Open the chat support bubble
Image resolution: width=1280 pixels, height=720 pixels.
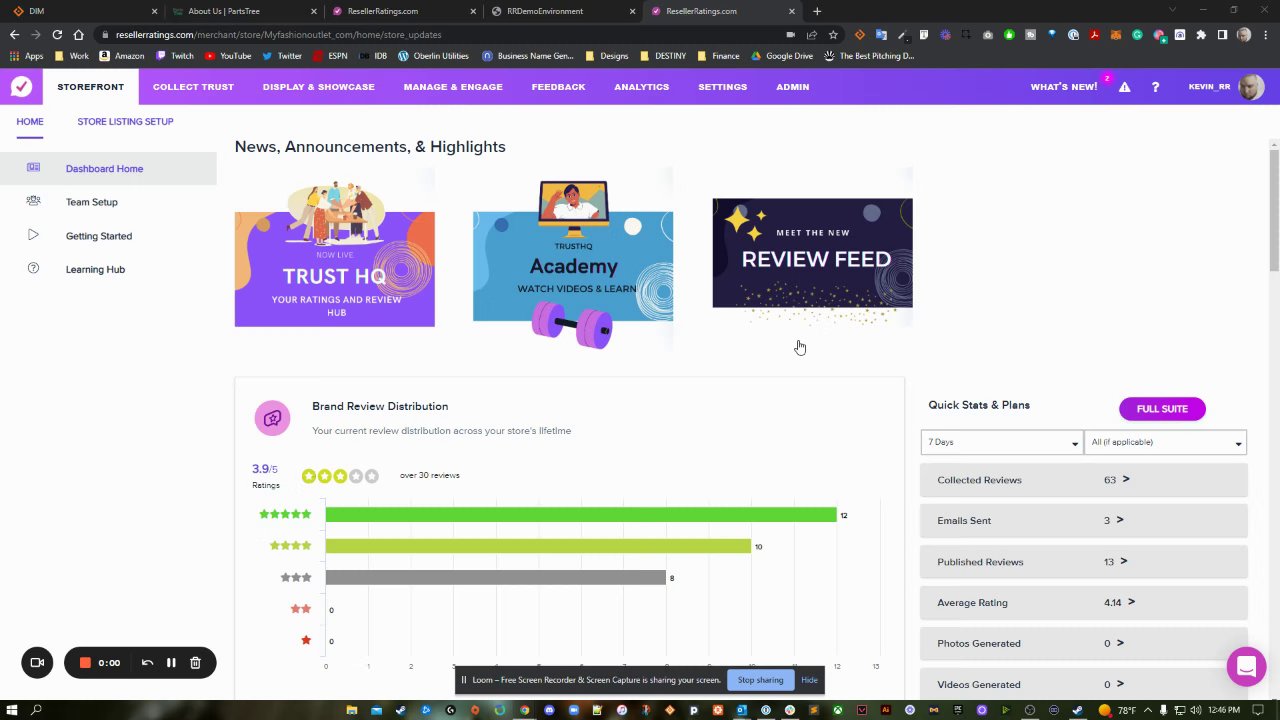pyautogui.click(x=1246, y=666)
